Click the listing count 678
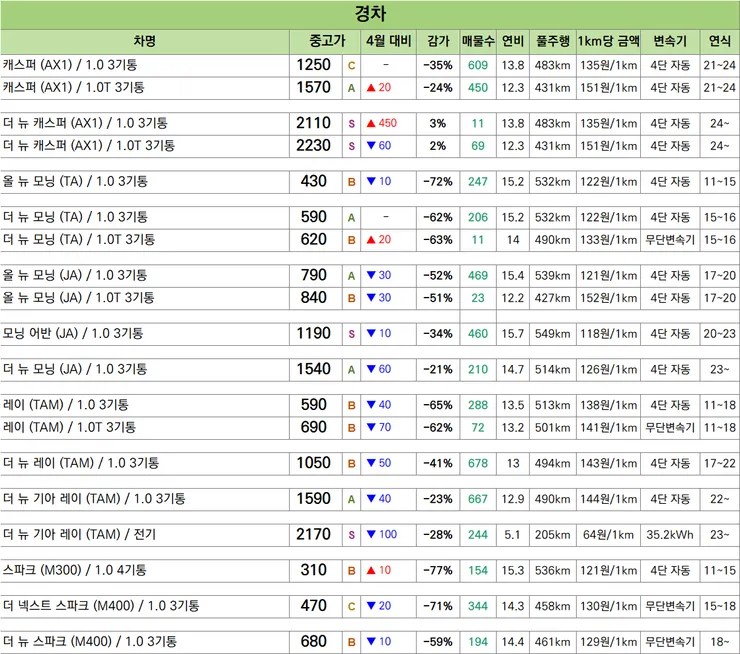 478,463
